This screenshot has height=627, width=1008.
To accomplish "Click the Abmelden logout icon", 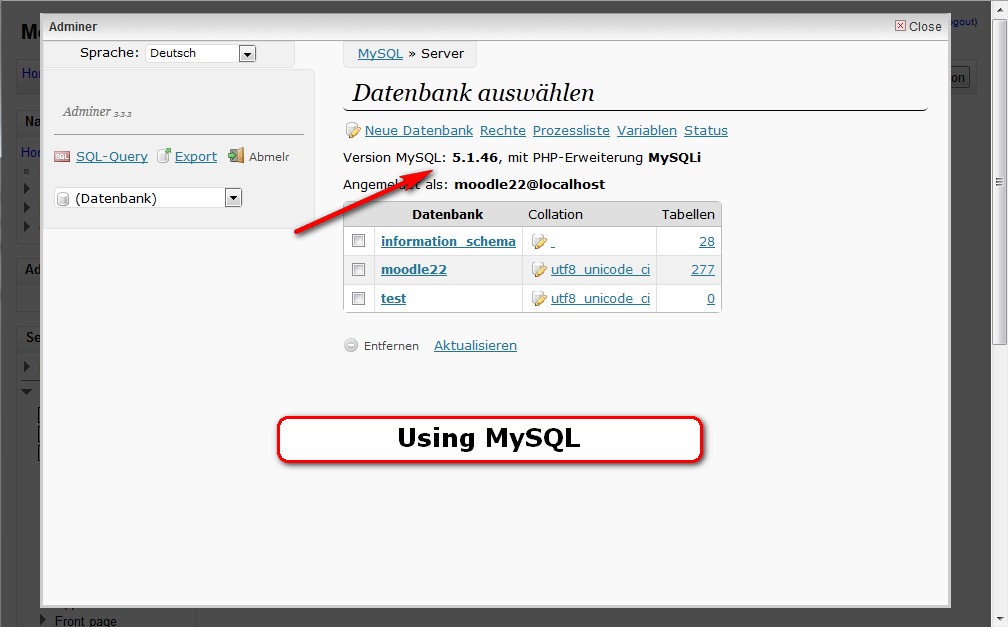I will tap(236, 156).
